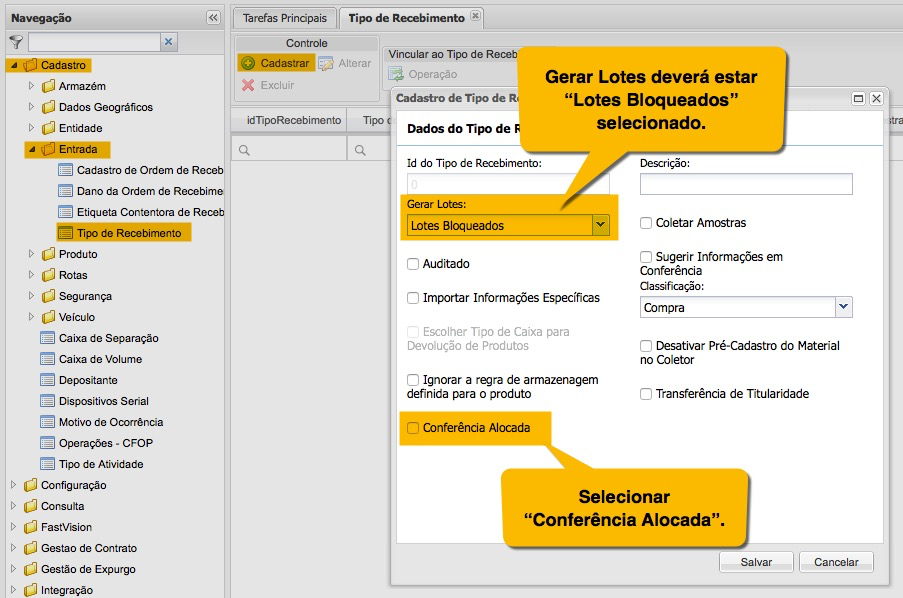
Task: Expand the Consulta folder arrow
Action: pos(14,506)
